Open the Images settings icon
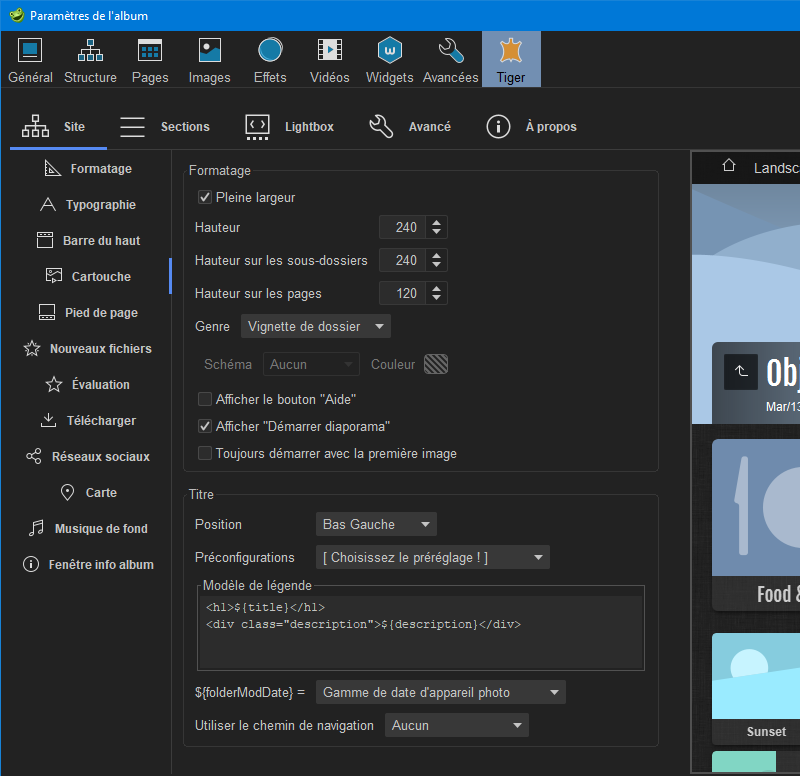The image size is (800, 776). [210, 59]
